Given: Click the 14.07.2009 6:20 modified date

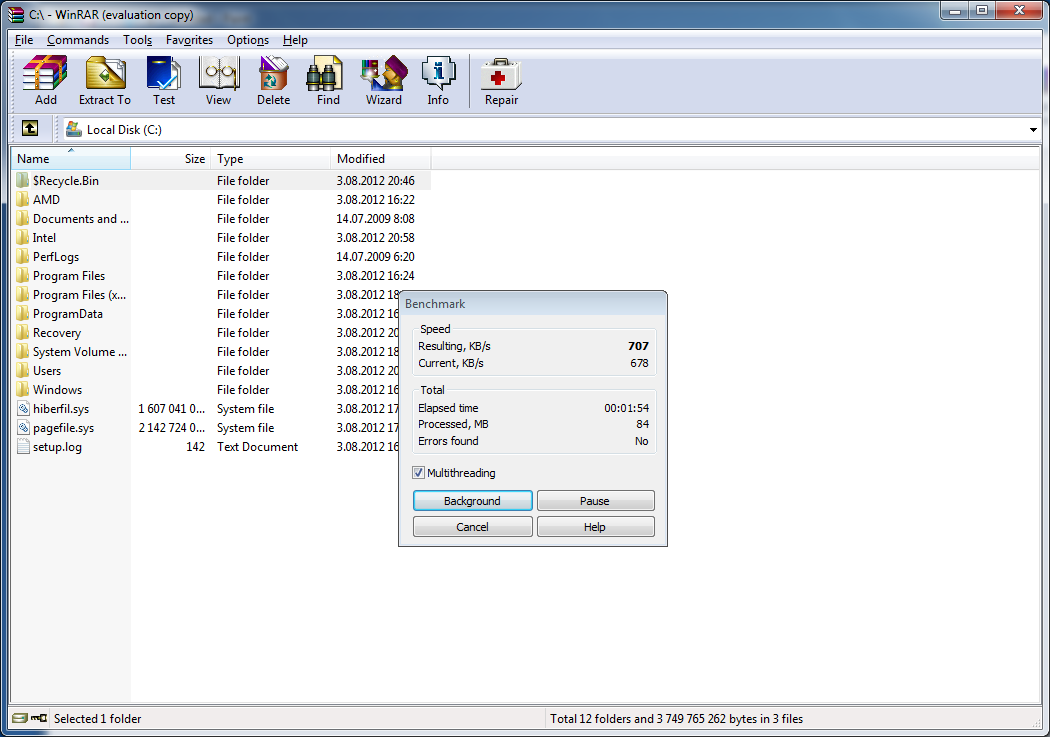Looking at the screenshot, I should tap(375, 256).
